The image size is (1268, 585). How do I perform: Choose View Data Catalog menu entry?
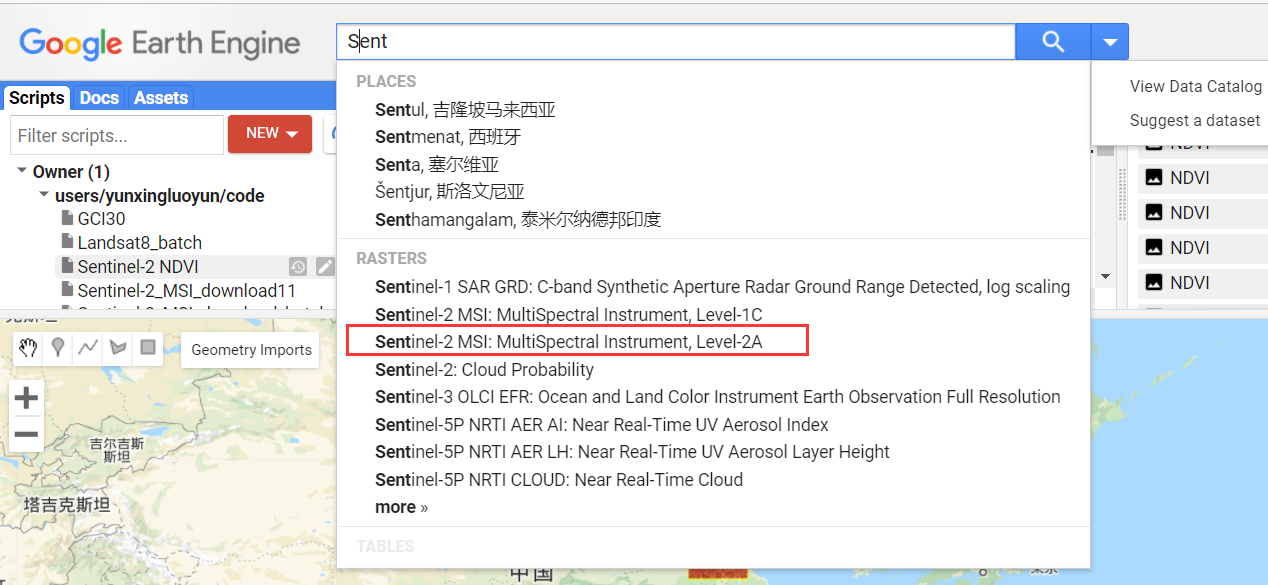(1195, 86)
